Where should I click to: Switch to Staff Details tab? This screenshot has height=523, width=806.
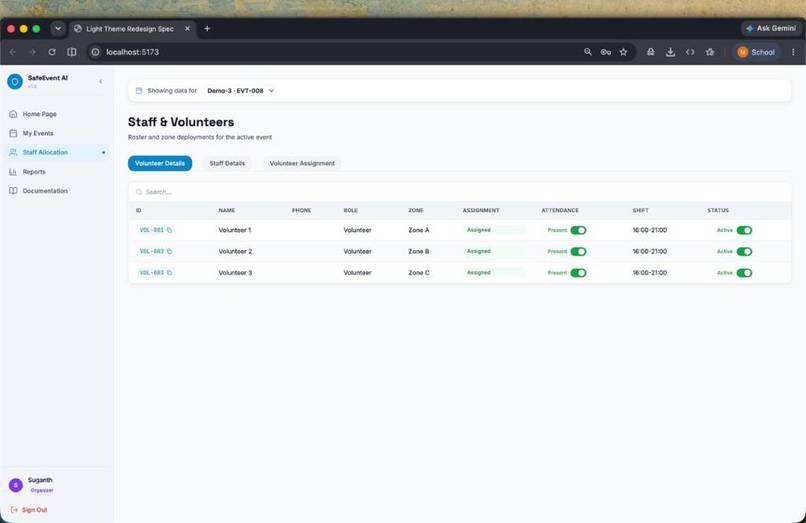(227, 164)
